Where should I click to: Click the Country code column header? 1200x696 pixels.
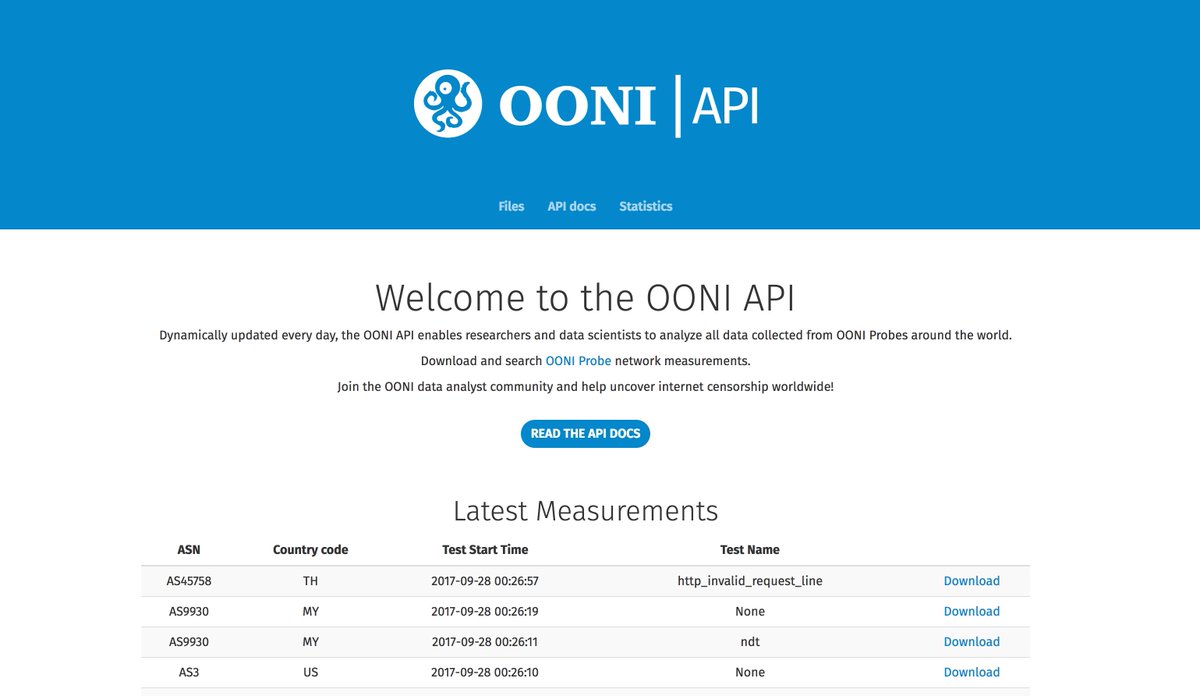pyautogui.click(x=310, y=549)
